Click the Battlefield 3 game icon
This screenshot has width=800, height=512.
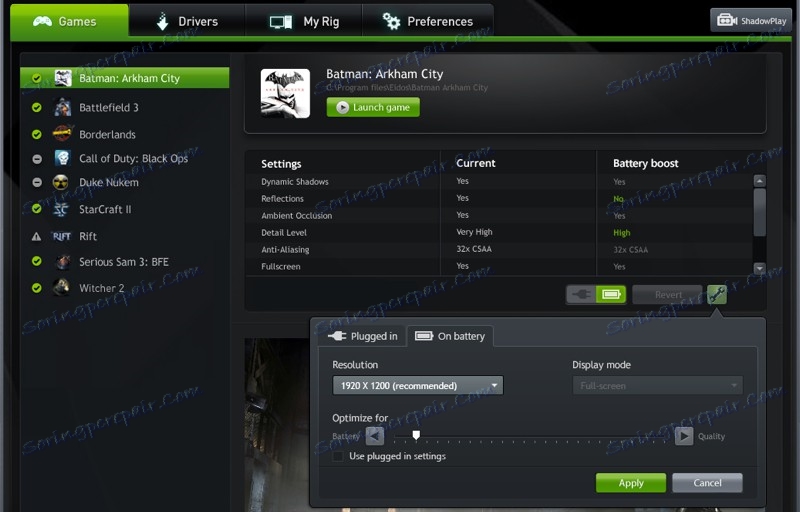(x=62, y=108)
